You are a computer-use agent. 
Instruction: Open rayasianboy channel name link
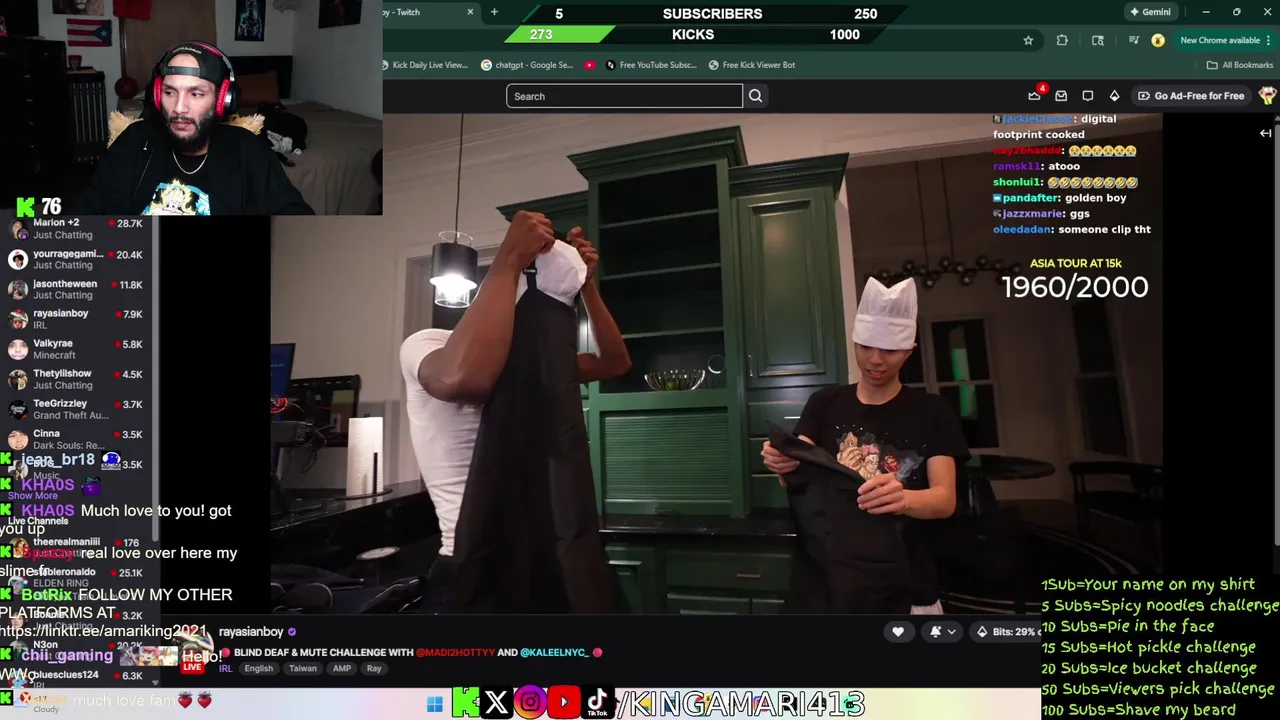pyautogui.click(x=251, y=632)
